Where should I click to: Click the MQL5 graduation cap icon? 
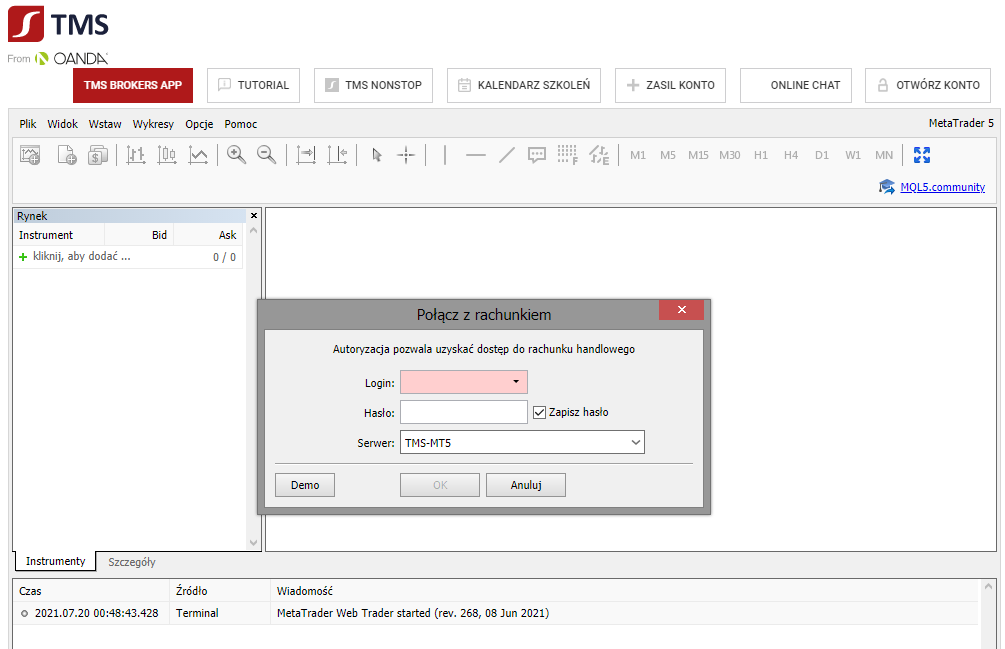pyautogui.click(x=887, y=187)
